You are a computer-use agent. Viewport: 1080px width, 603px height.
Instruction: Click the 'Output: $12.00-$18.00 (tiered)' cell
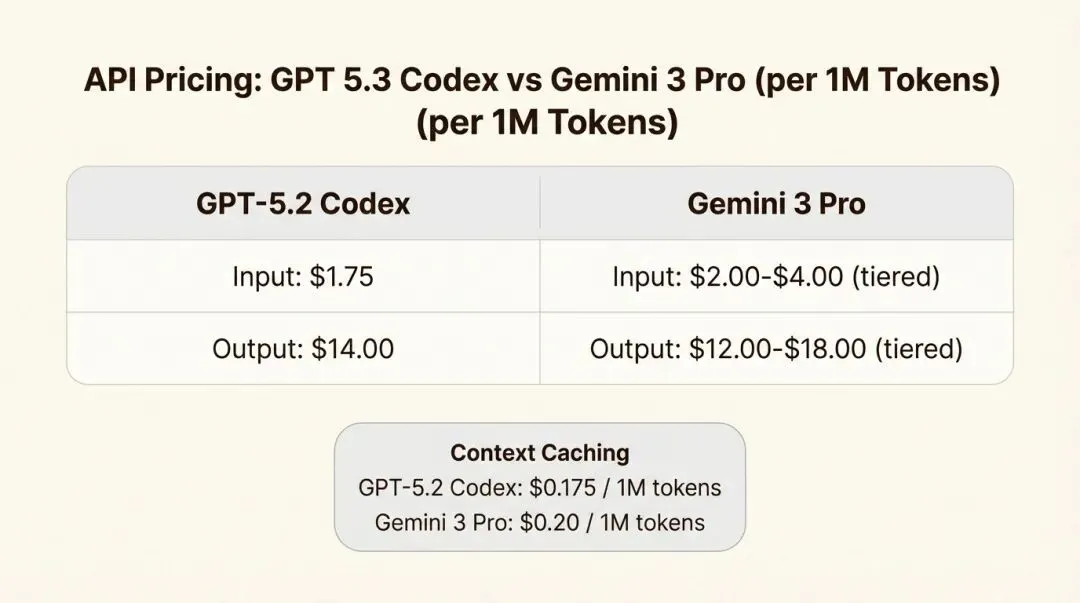(x=776, y=348)
